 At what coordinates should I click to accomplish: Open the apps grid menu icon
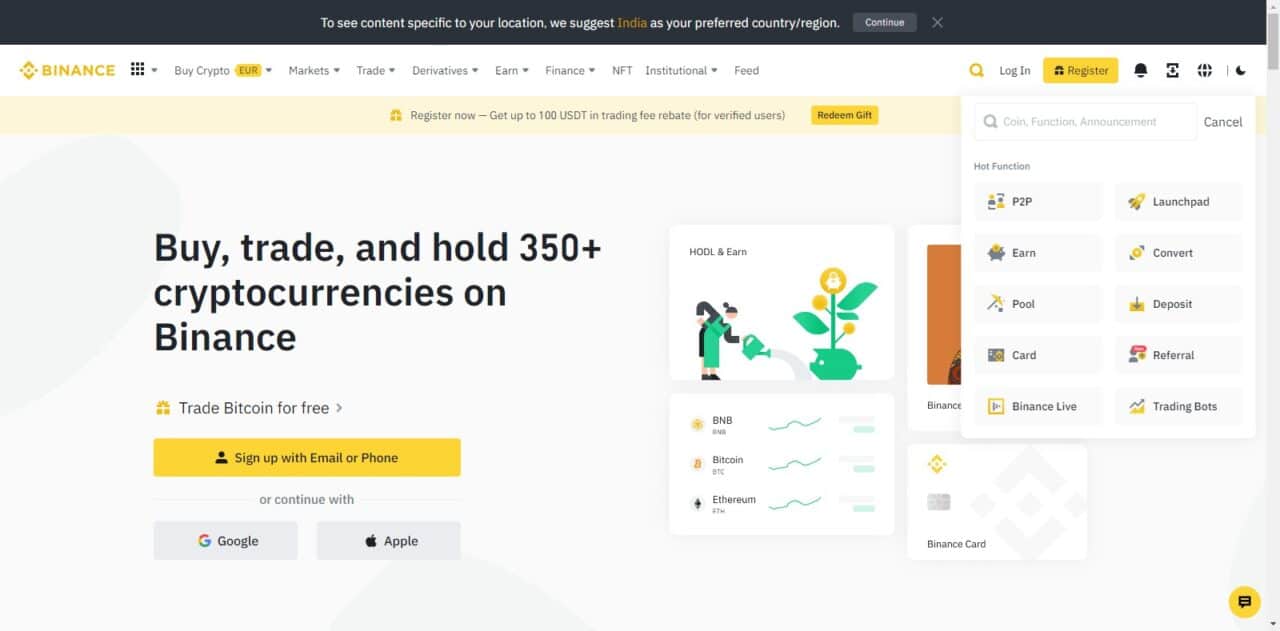[x=138, y=70]
